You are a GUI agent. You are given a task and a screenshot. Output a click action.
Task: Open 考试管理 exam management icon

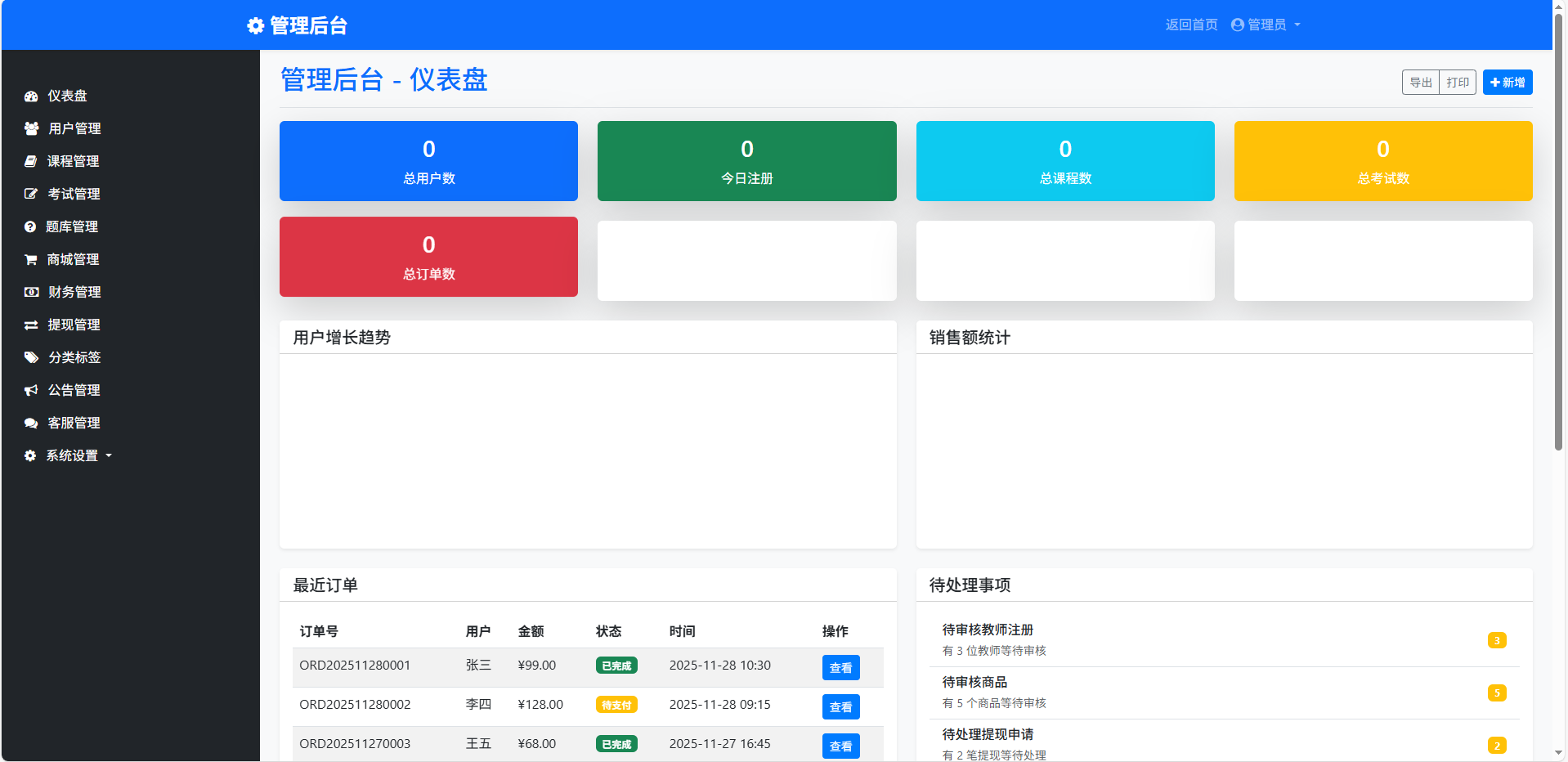(x=30, y=194)
